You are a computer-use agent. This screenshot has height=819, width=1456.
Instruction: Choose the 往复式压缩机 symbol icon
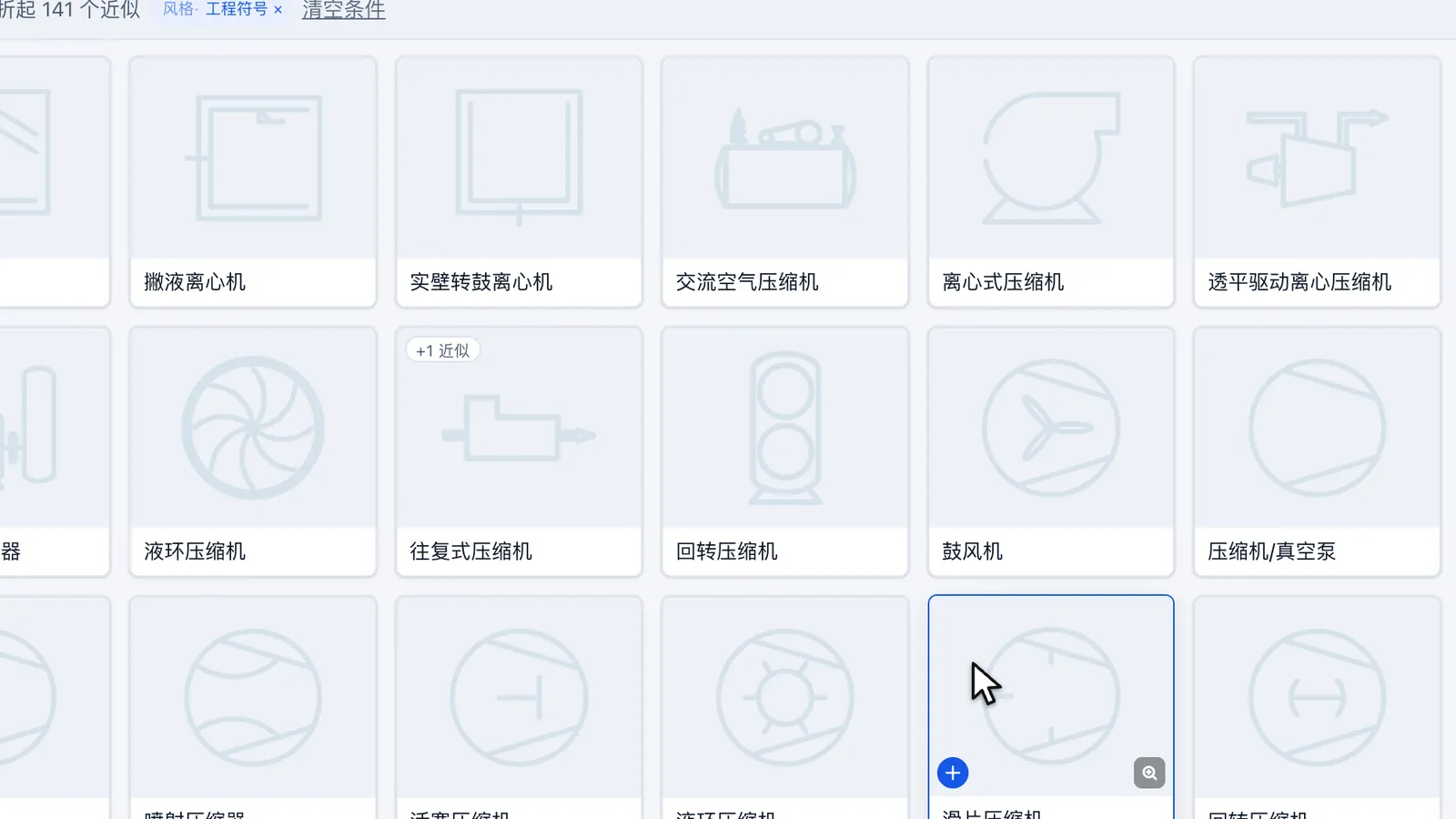point(519,429)
